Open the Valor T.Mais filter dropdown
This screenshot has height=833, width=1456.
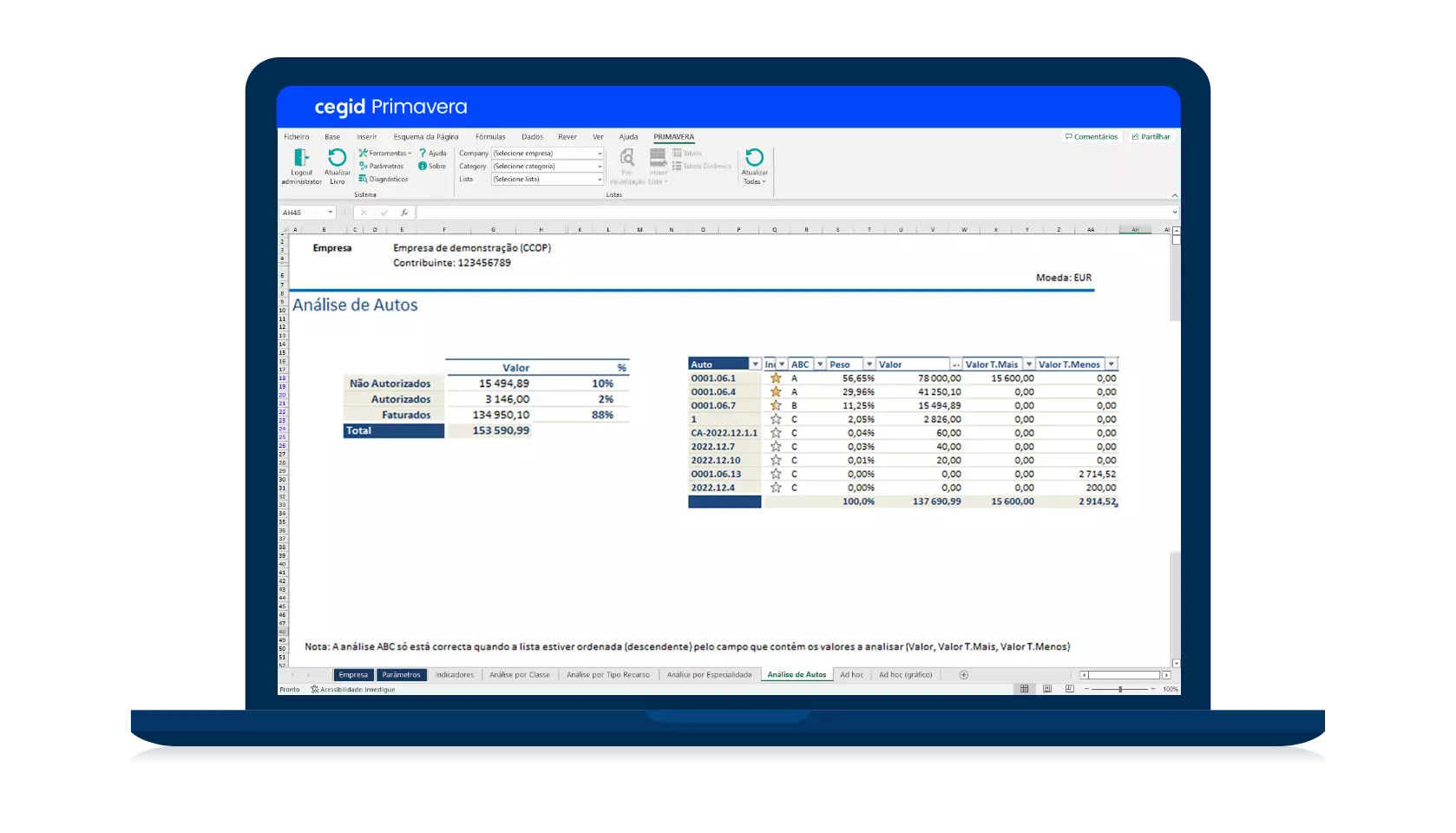[x=1029, y=364]
